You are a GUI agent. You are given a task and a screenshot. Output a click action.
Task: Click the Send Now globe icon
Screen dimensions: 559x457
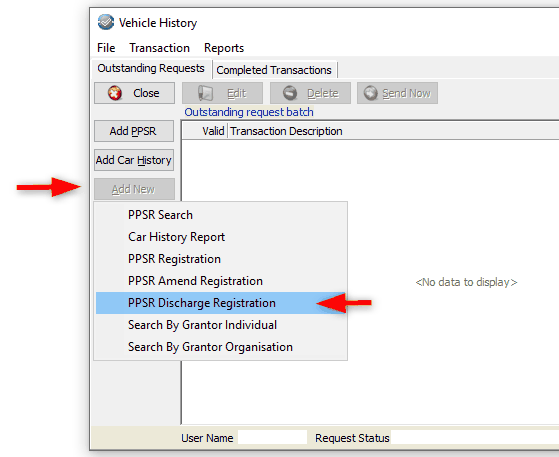tap(370, 93)
